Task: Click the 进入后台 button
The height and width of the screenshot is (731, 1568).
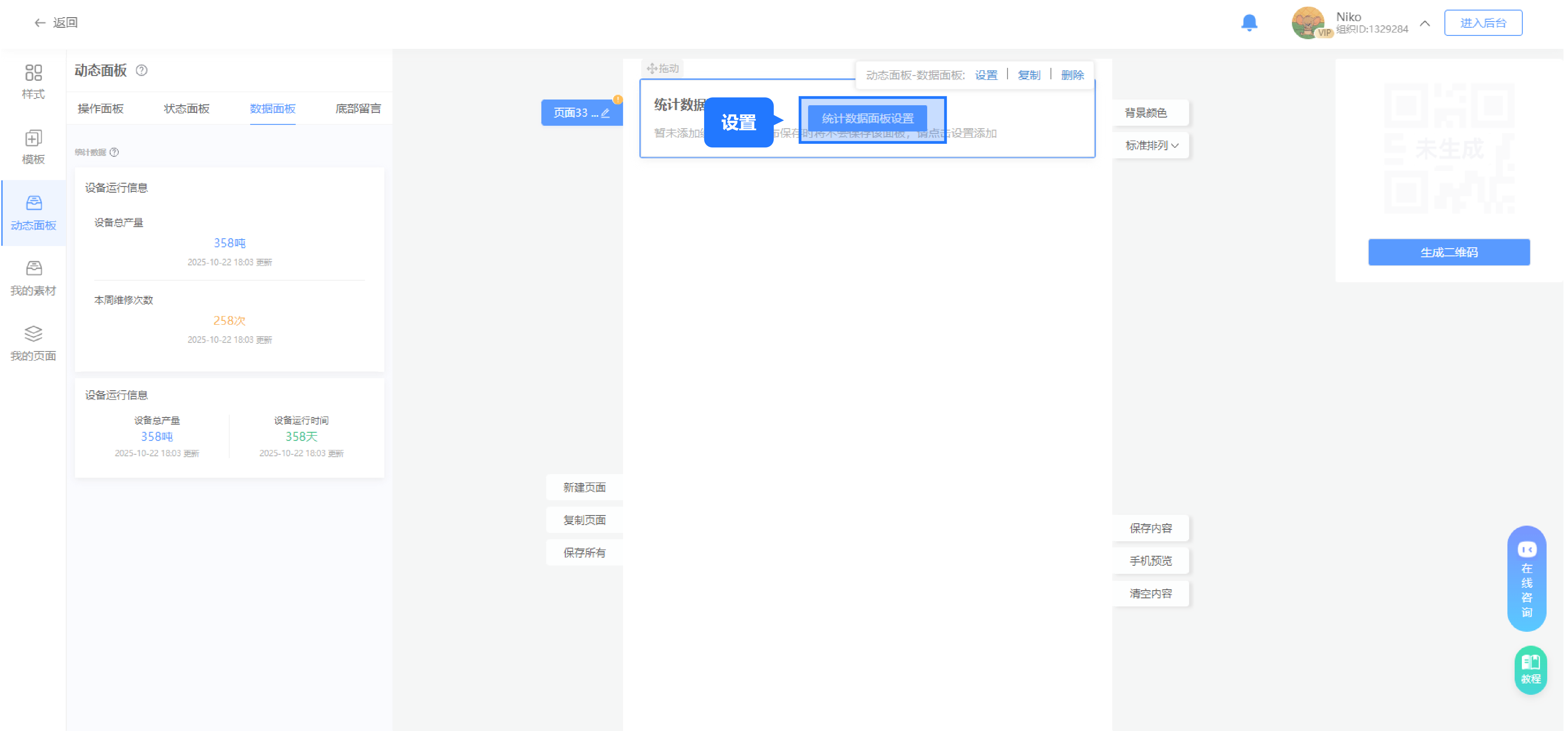Action: pyautogui.click(x=1483, y=23)
